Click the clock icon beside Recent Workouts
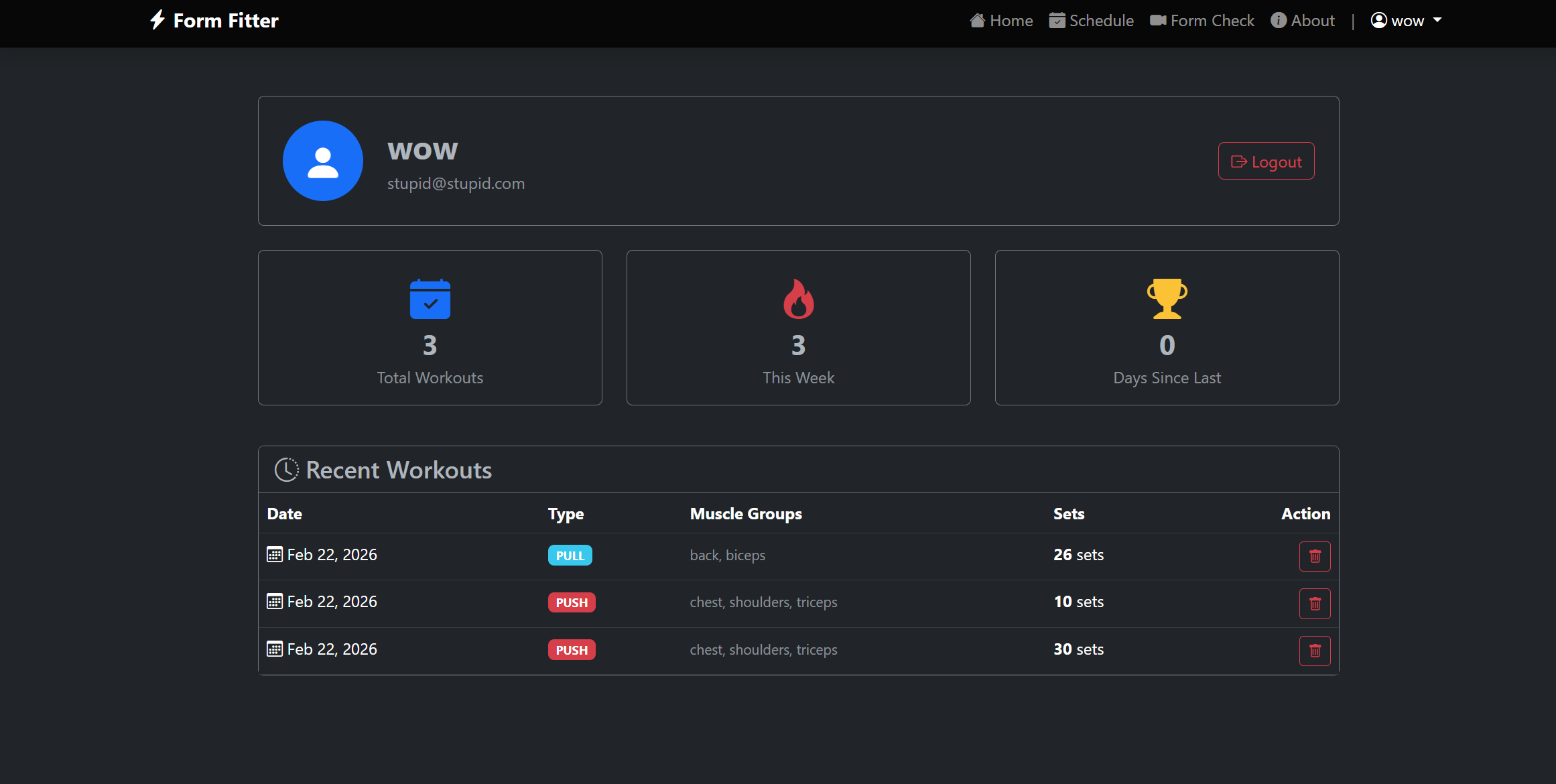The image size is (1556, 784). coord(286,470)
